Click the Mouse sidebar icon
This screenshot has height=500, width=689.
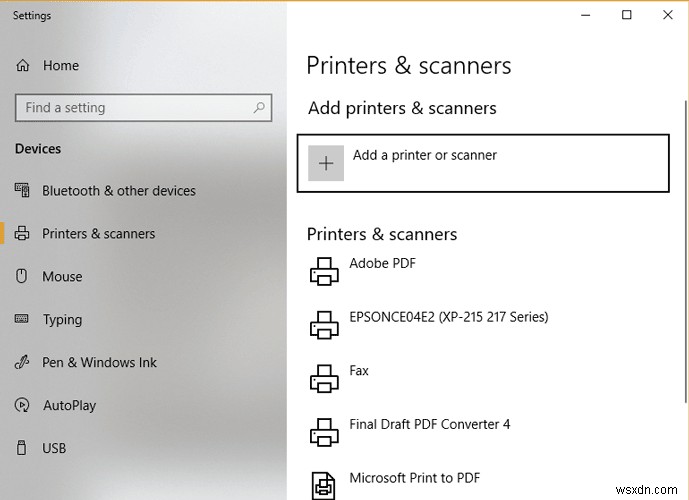[x=22, y=276]
